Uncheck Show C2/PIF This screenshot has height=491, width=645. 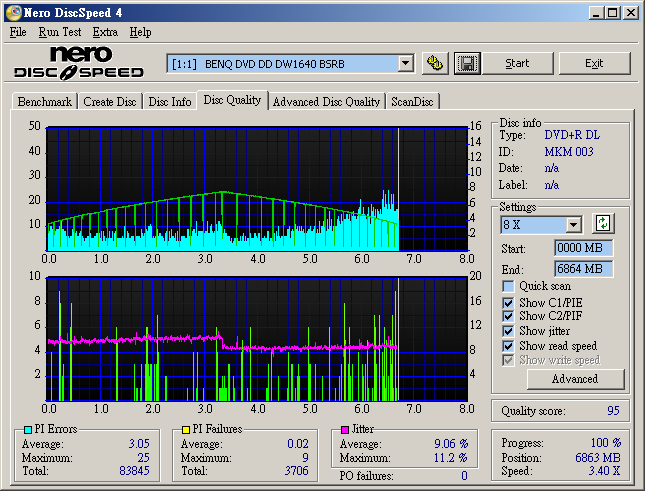[508, 316]
